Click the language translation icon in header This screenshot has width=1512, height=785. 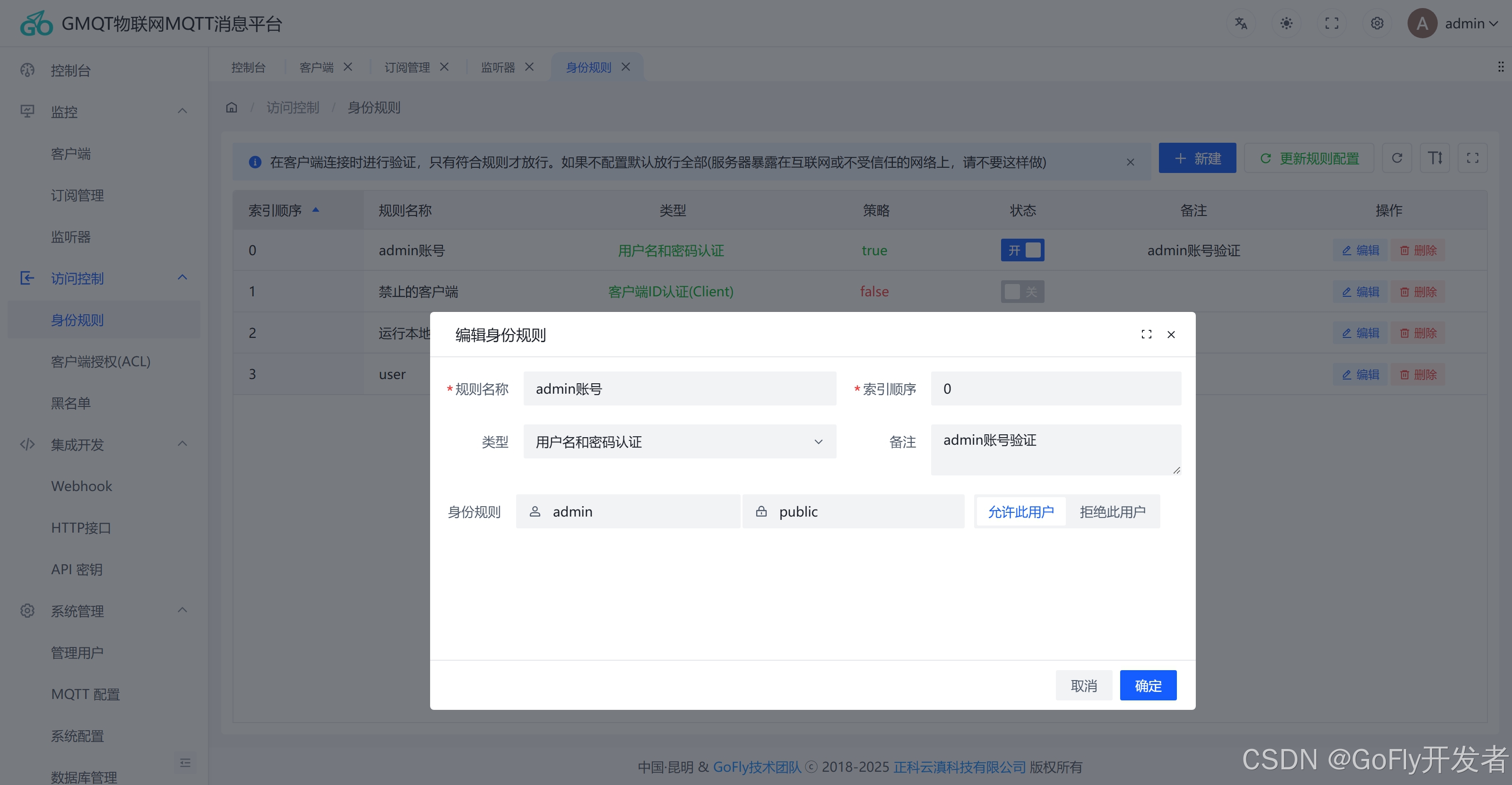[1240, 24]
